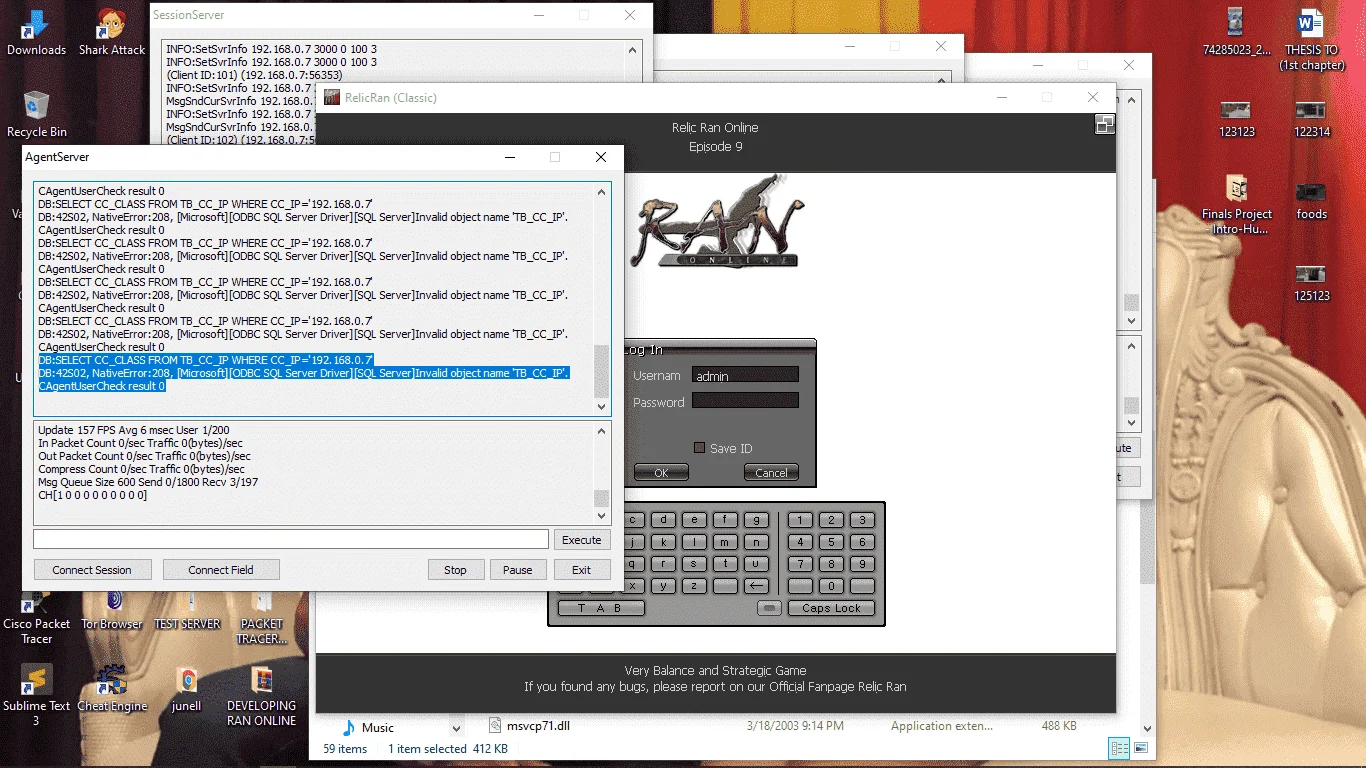Tap the number 9 virtual key
This screenshot has width=1366, height=768.
point(862,564)
